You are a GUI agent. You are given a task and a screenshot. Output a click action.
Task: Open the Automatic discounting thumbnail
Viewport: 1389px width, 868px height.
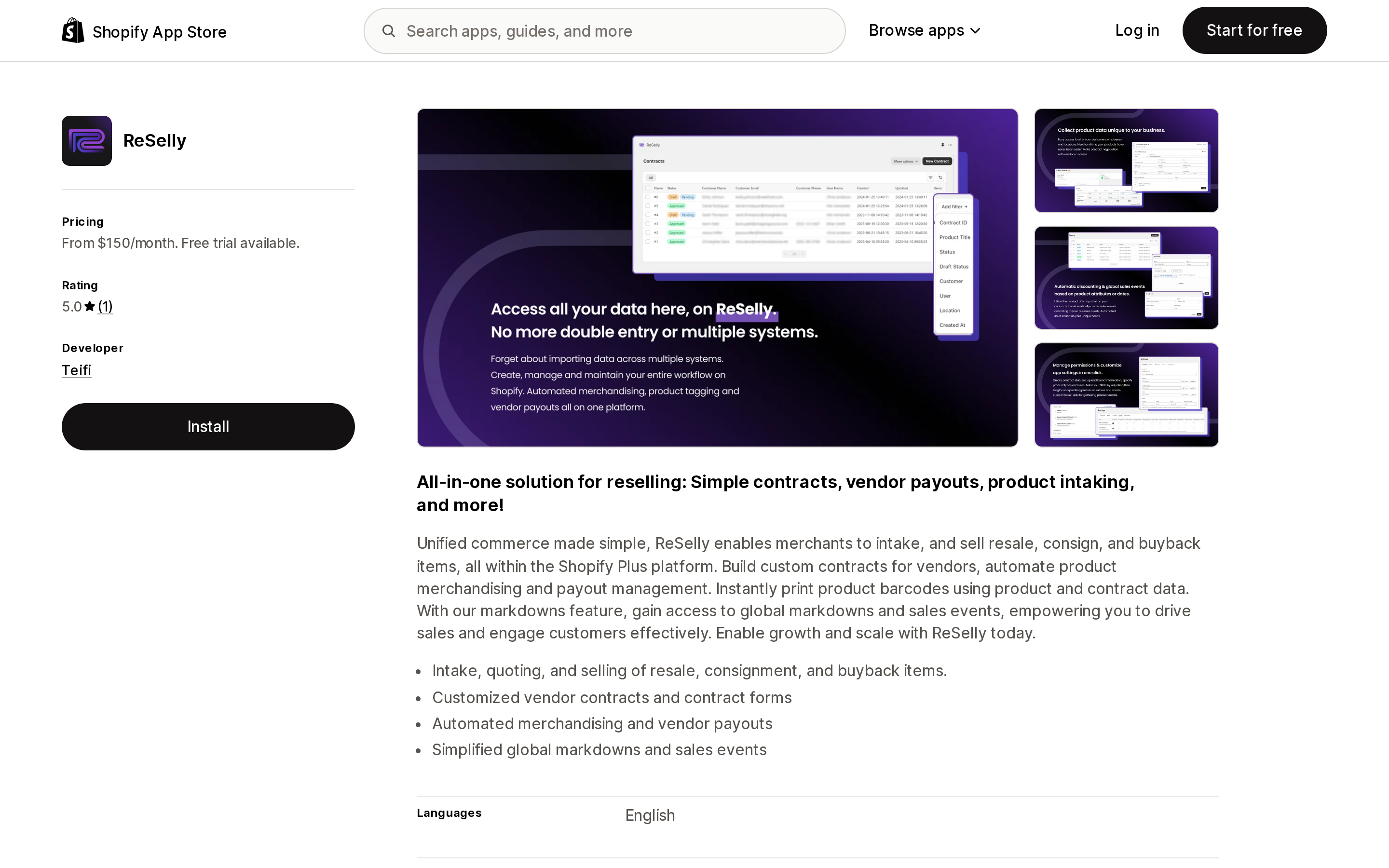tap(1126, 278)
